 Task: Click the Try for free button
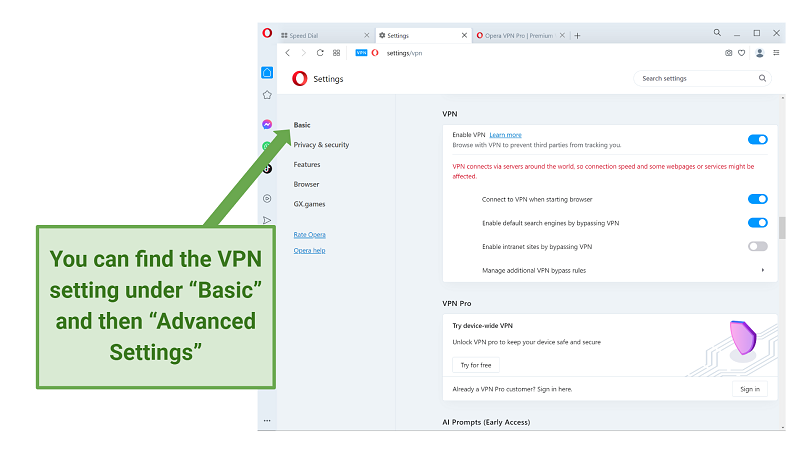[x=476, y=365]
